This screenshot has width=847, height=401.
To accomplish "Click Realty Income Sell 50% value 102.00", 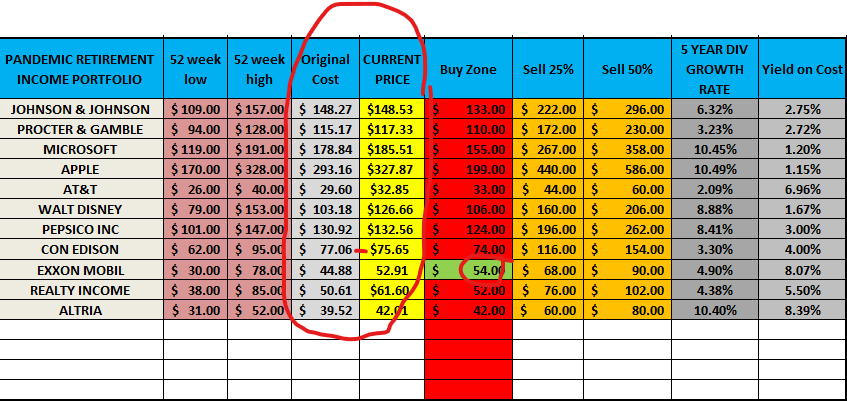I will 628,291.
